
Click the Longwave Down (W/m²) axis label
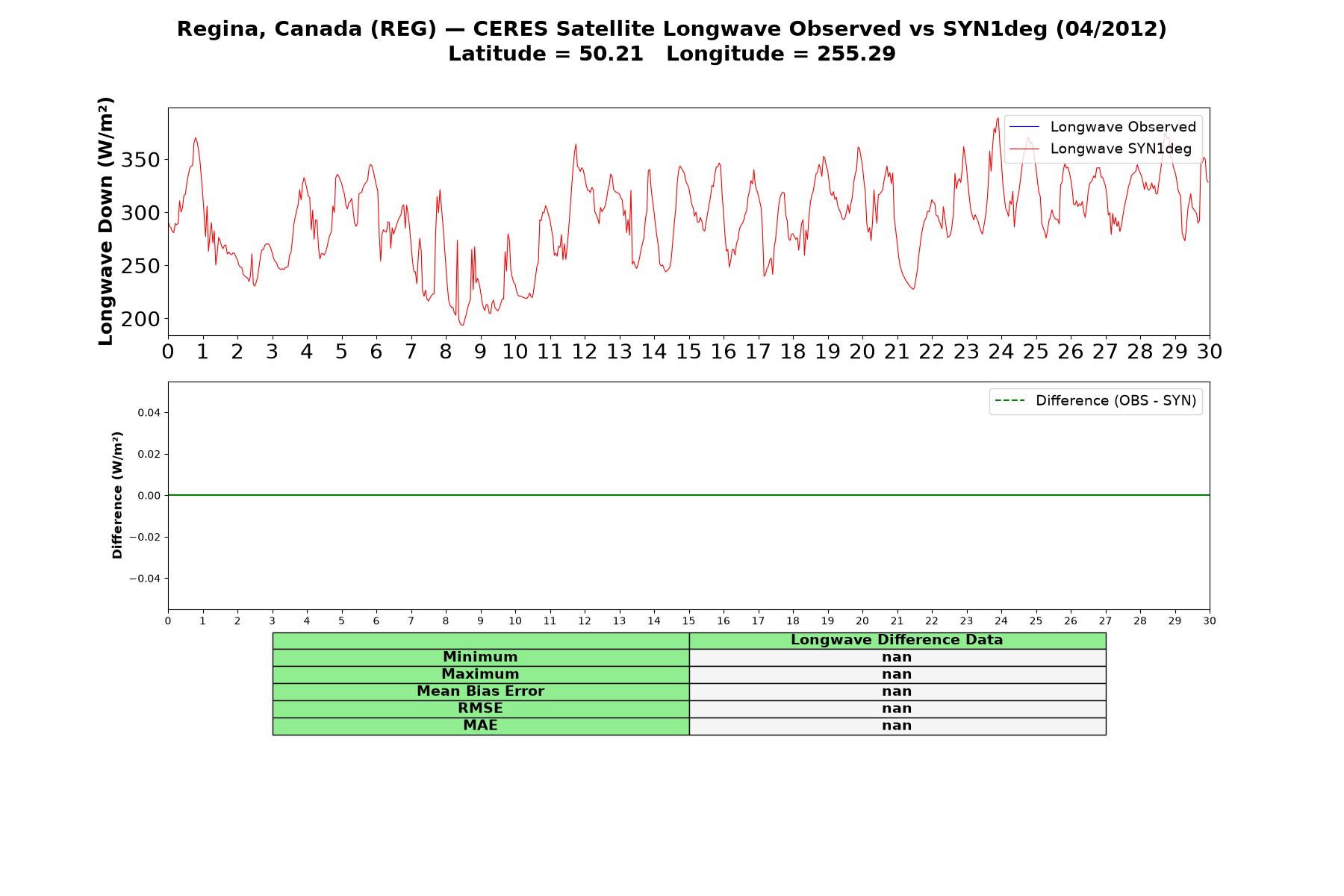pyautogui.click(x=106, y=221)
